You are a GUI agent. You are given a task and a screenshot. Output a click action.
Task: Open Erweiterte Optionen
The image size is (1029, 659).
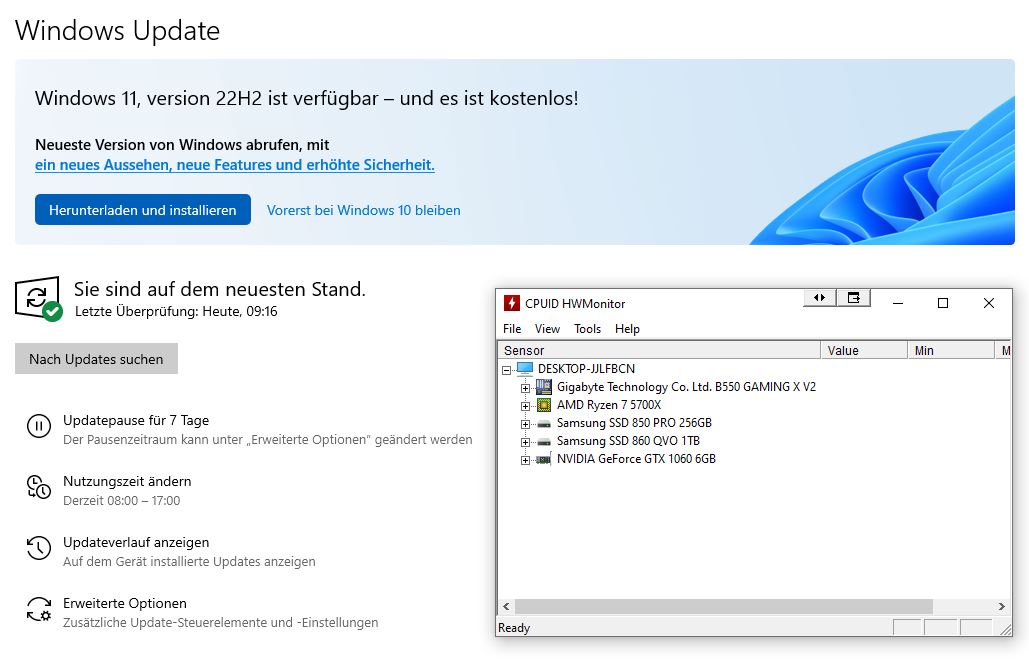coord(125,603)
